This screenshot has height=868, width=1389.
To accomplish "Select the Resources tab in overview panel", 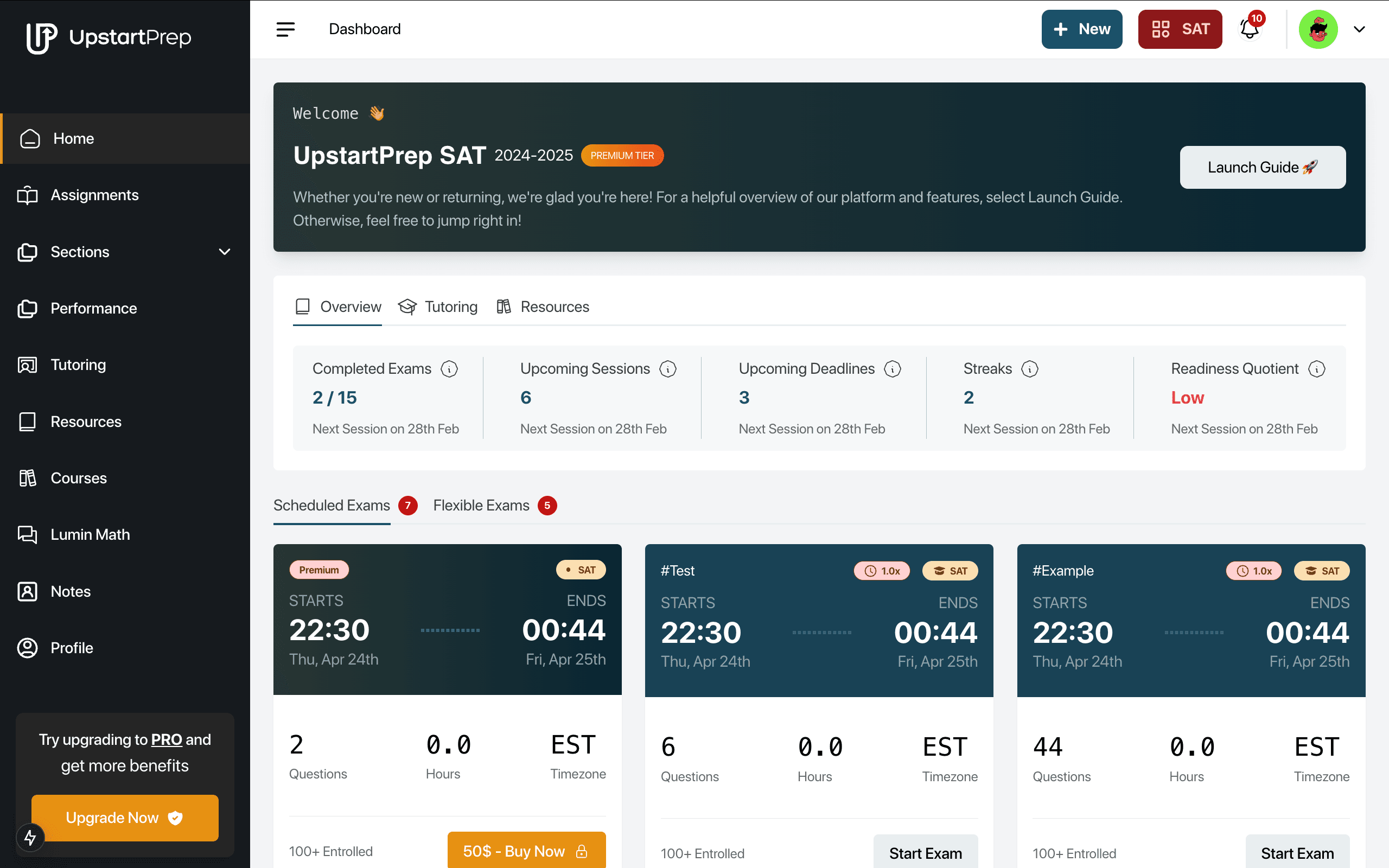I will (x=543, y=307).
